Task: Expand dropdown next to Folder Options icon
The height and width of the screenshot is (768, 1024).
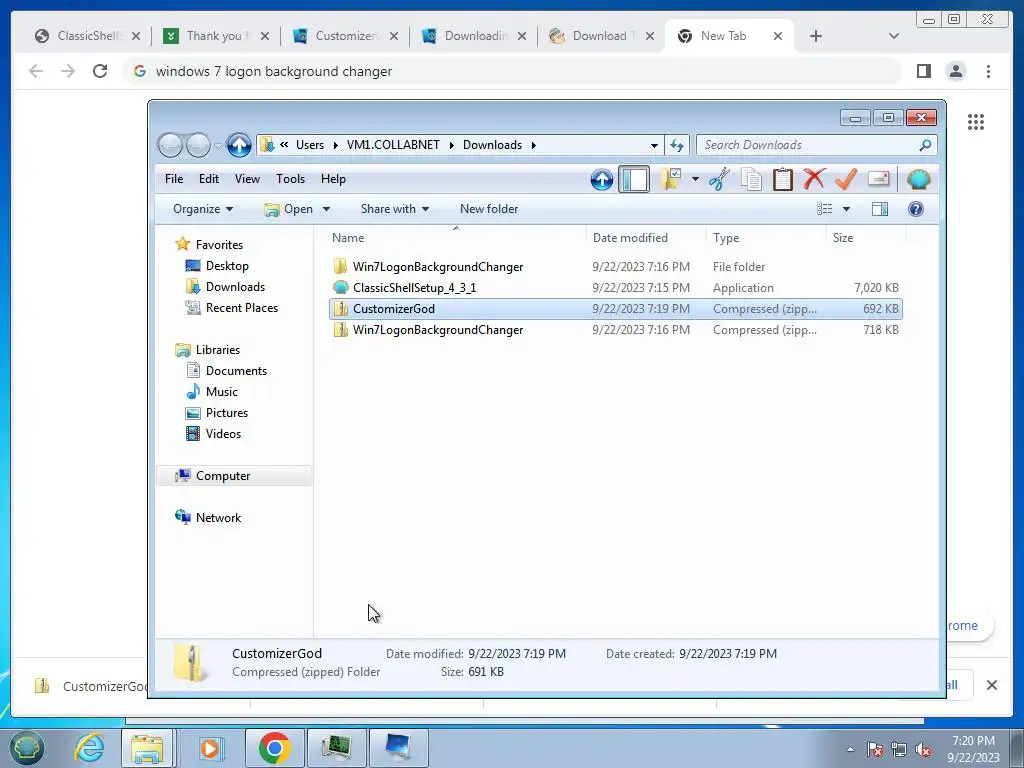Action: tap(695, 179)
